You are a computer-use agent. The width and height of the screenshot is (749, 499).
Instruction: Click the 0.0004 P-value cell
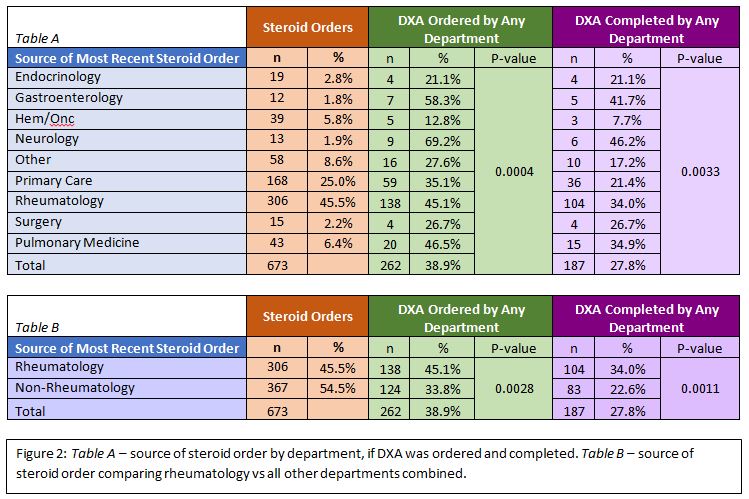(513, 171)
